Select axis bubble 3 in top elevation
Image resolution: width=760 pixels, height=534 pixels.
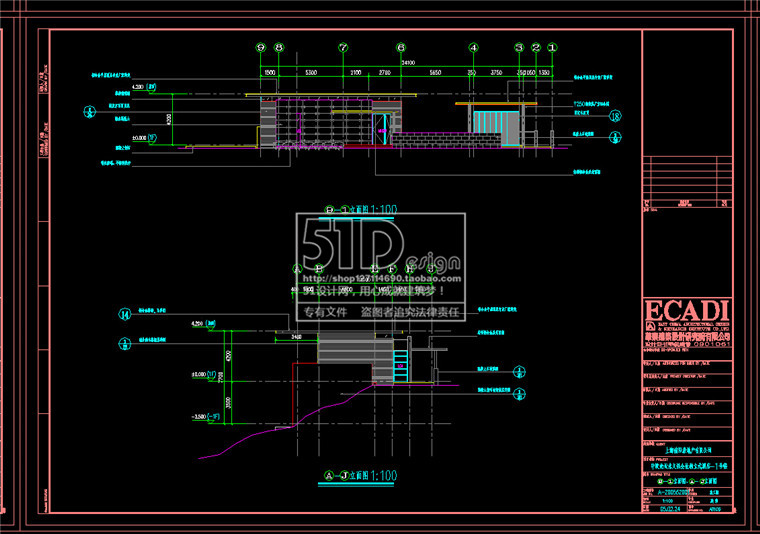click(519, 47)
